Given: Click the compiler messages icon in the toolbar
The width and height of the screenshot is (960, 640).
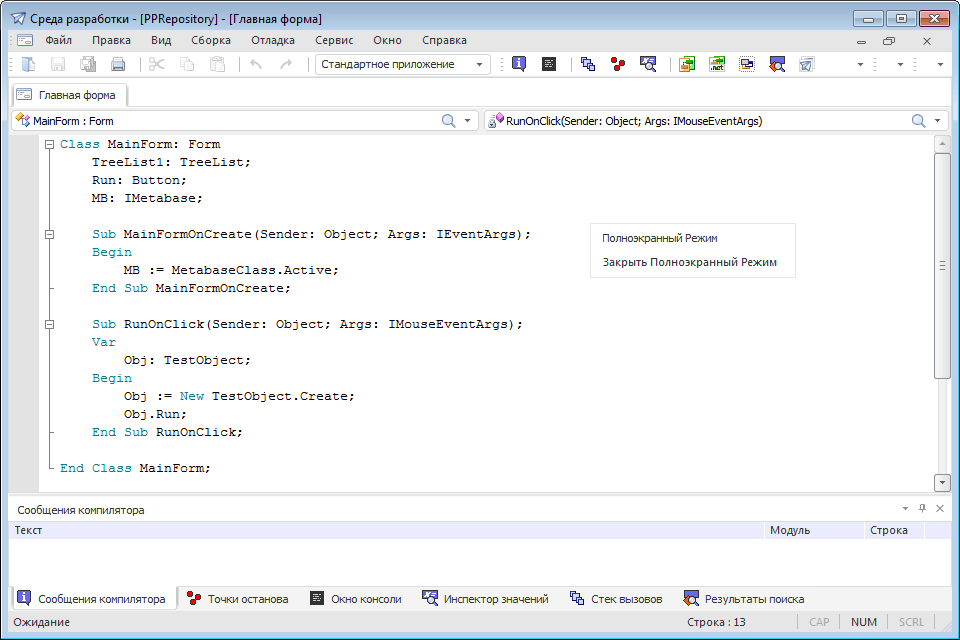Looking at the screenshot, I should coord(519,64).
